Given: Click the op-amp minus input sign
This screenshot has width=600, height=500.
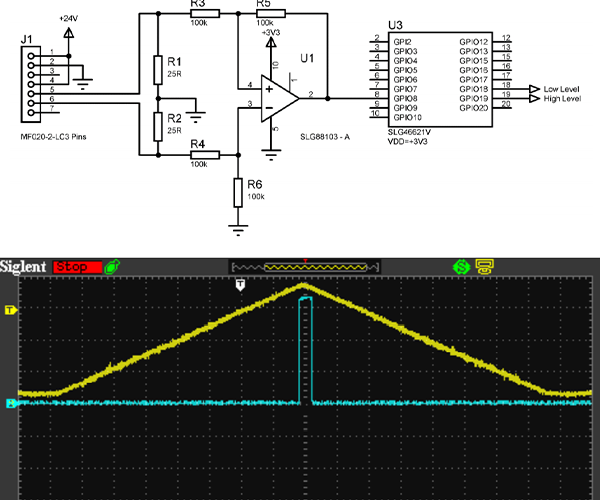Looking at the screenshot, I should (x=269, y=108).
